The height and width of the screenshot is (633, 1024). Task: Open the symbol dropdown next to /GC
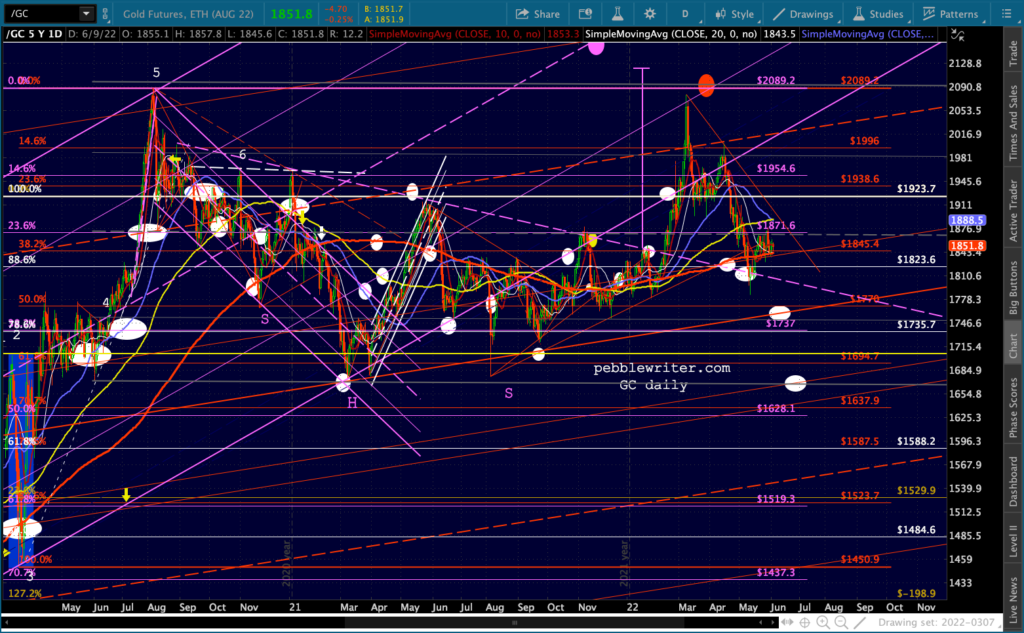(86, 14)
